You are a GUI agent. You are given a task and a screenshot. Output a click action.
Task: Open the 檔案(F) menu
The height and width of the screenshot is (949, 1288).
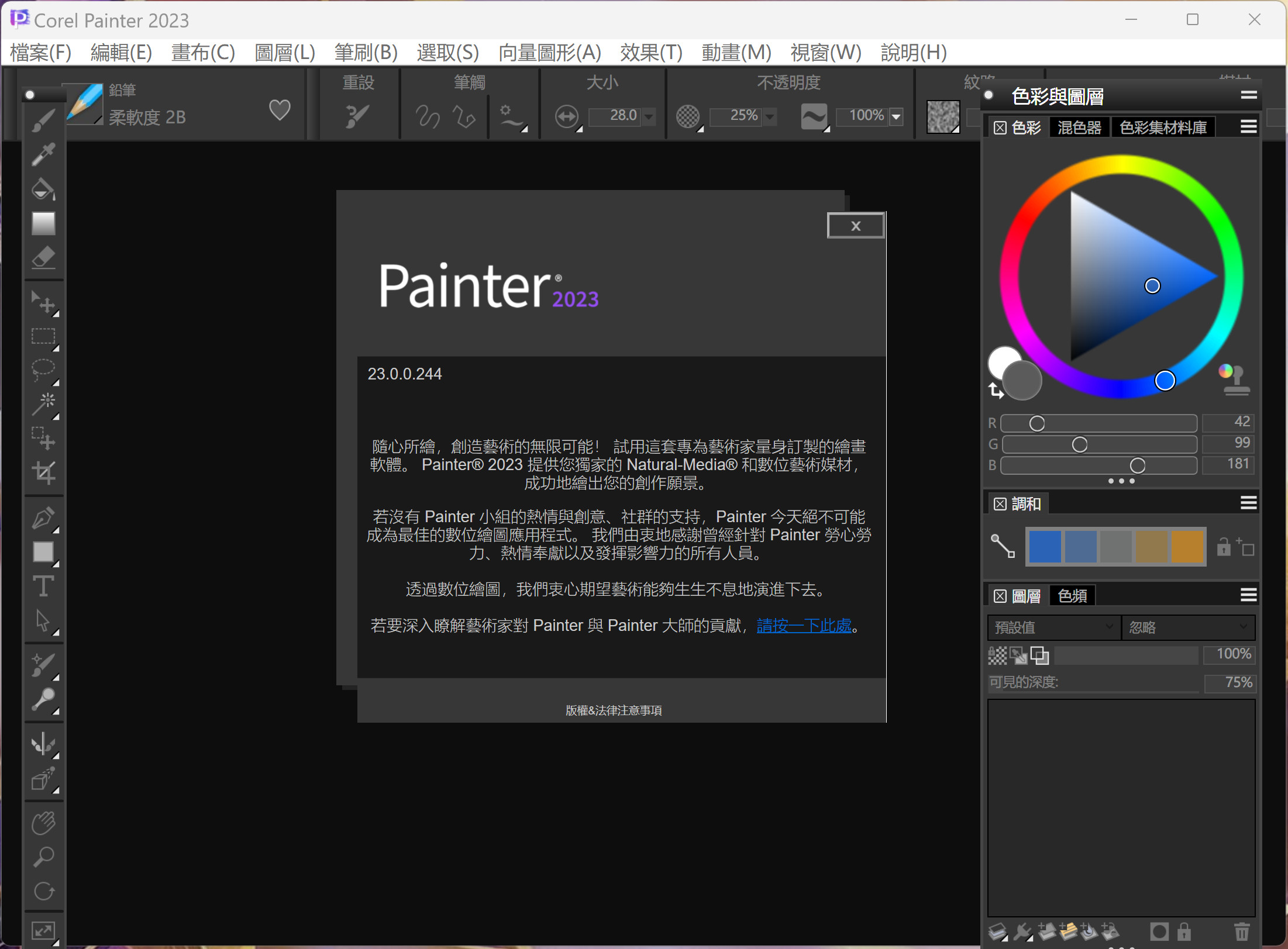[40, 53]
